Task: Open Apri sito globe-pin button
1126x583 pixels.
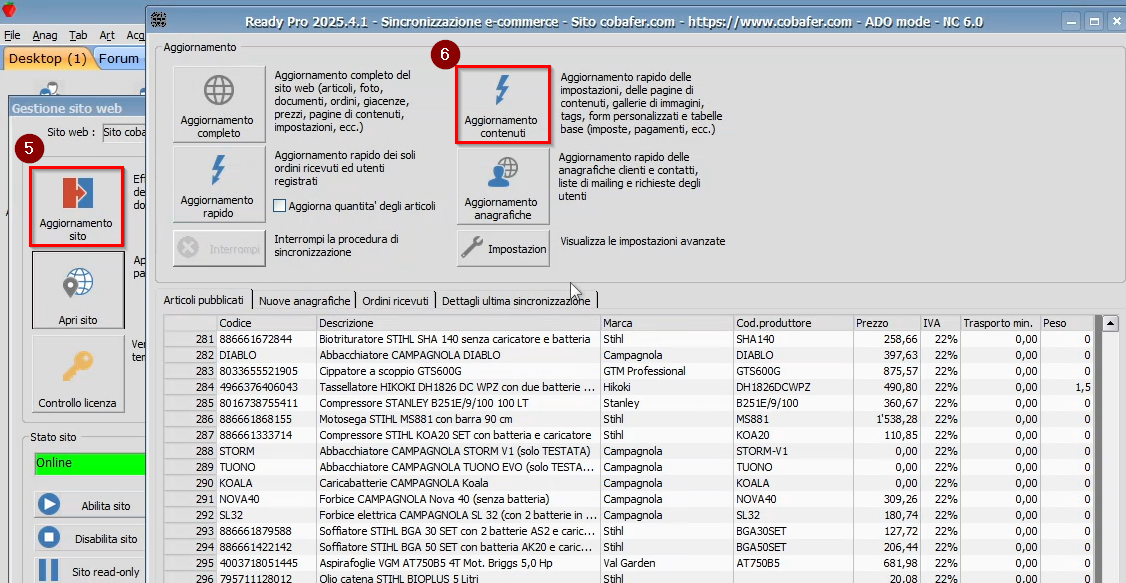Action: click(78, 290)
